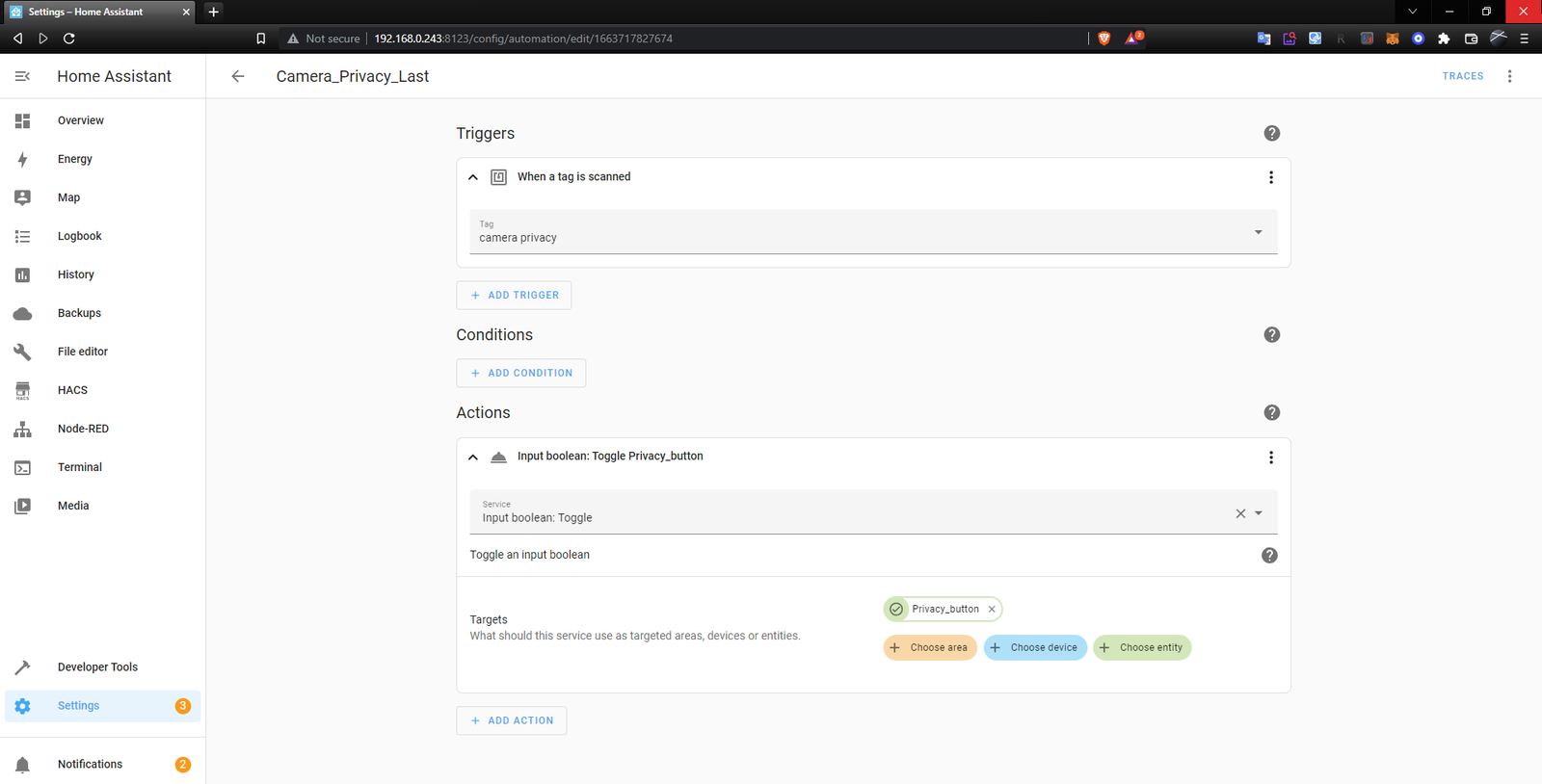1542x784 pixels.
Task: Collapse the When a tag is scanned trigger
Action: [473, 177]
